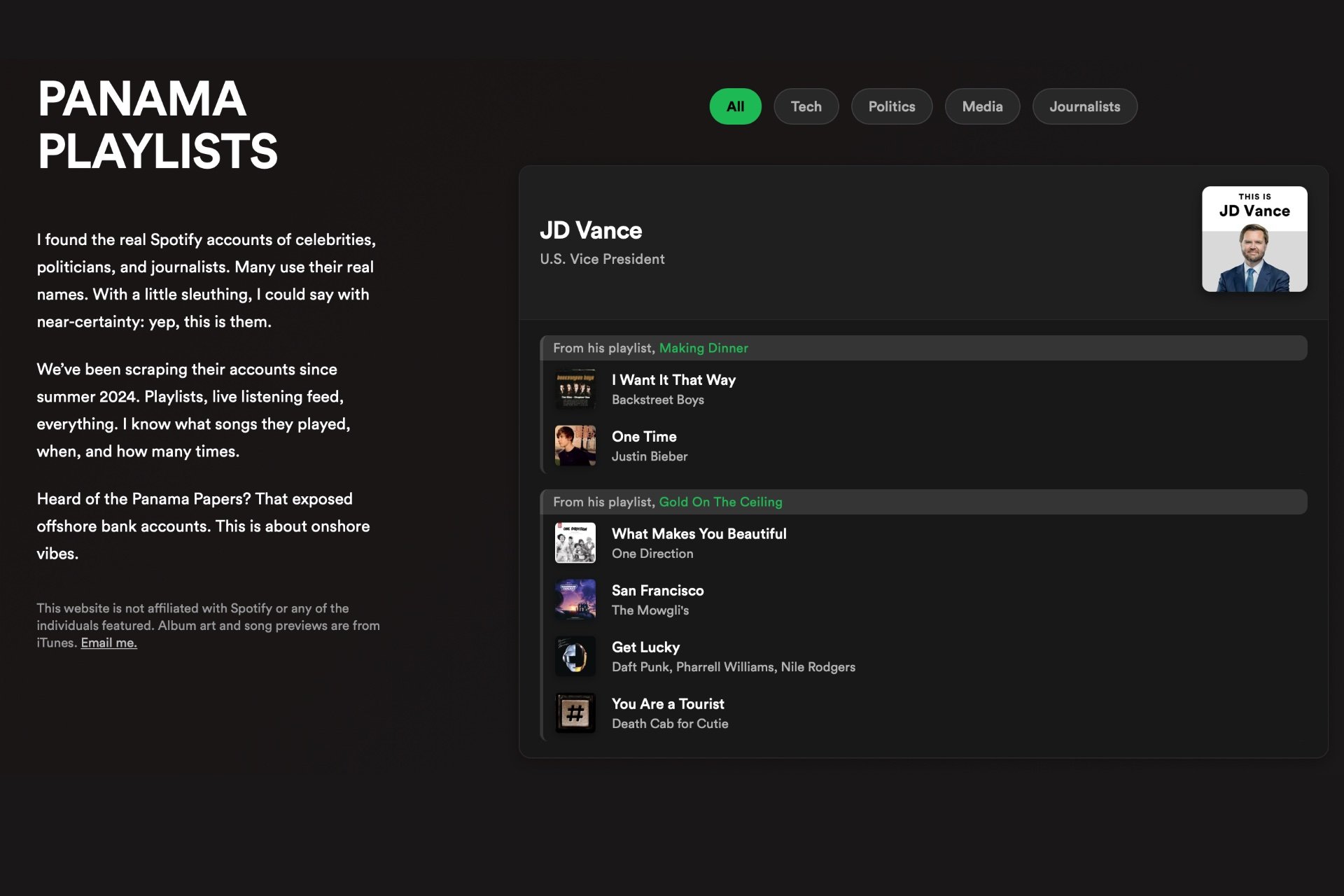Click the U.S. Vice President subtitle
Screen dimensions: 1344x896
coord(602,259)
